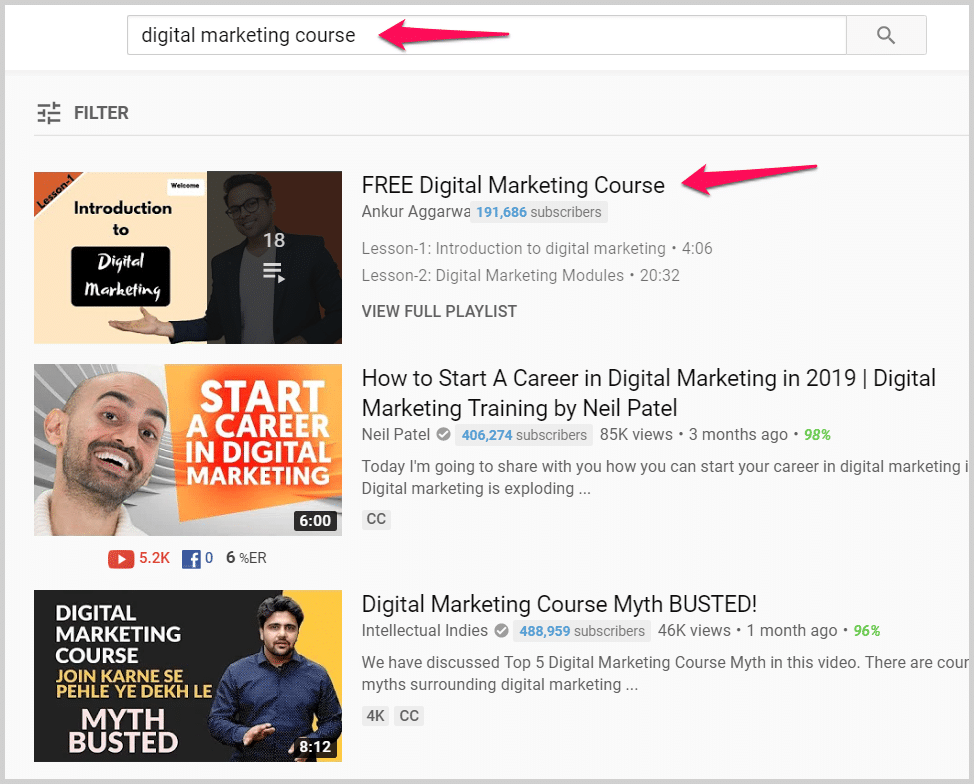The width and height of the screenshot is (974, 784).
Task: Click the Facebook share count icon
Action: 191,558
